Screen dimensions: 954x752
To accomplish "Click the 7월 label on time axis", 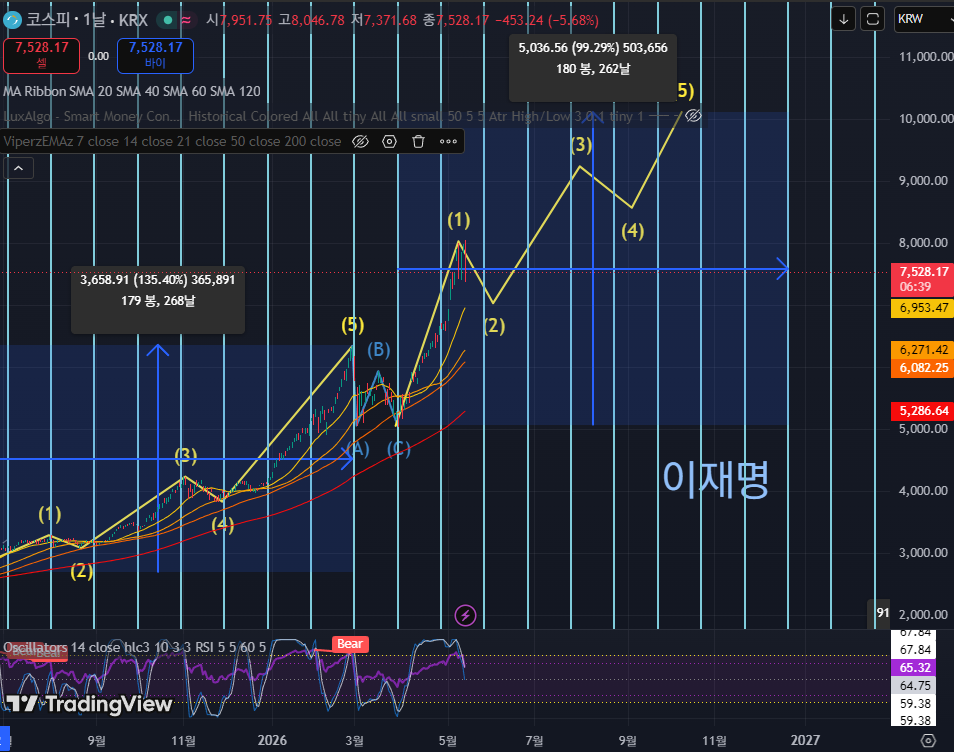I will coord(534,740).
